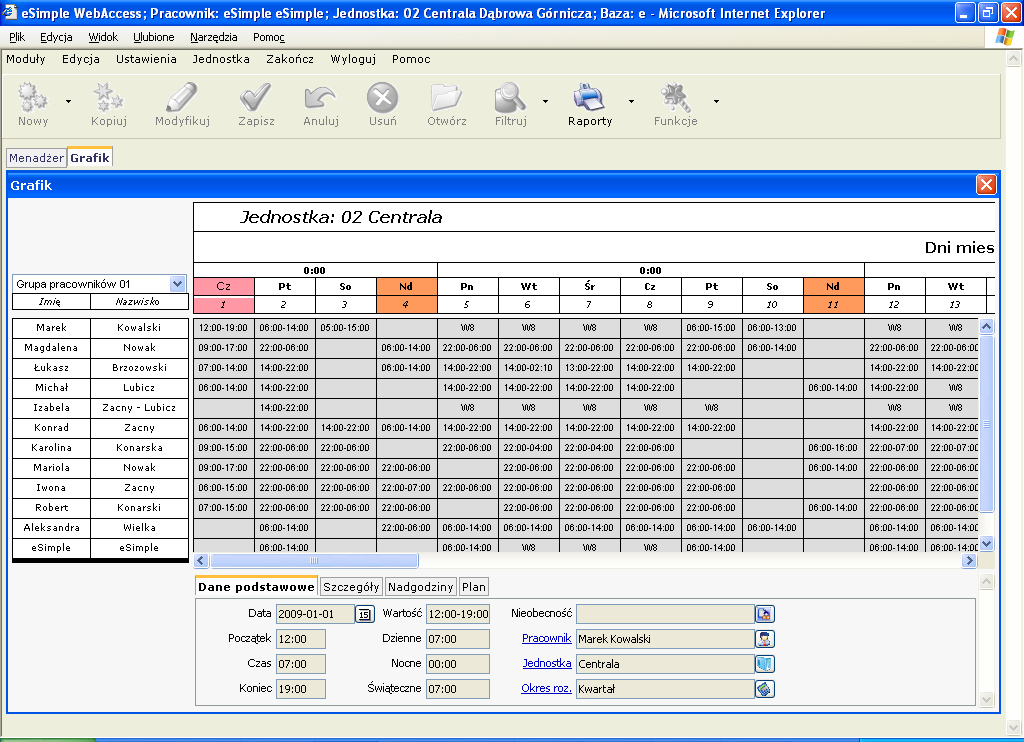Click the Otwórz folder icon
The height and width of the screenshot is (742, 1024).
pos(447,98)
